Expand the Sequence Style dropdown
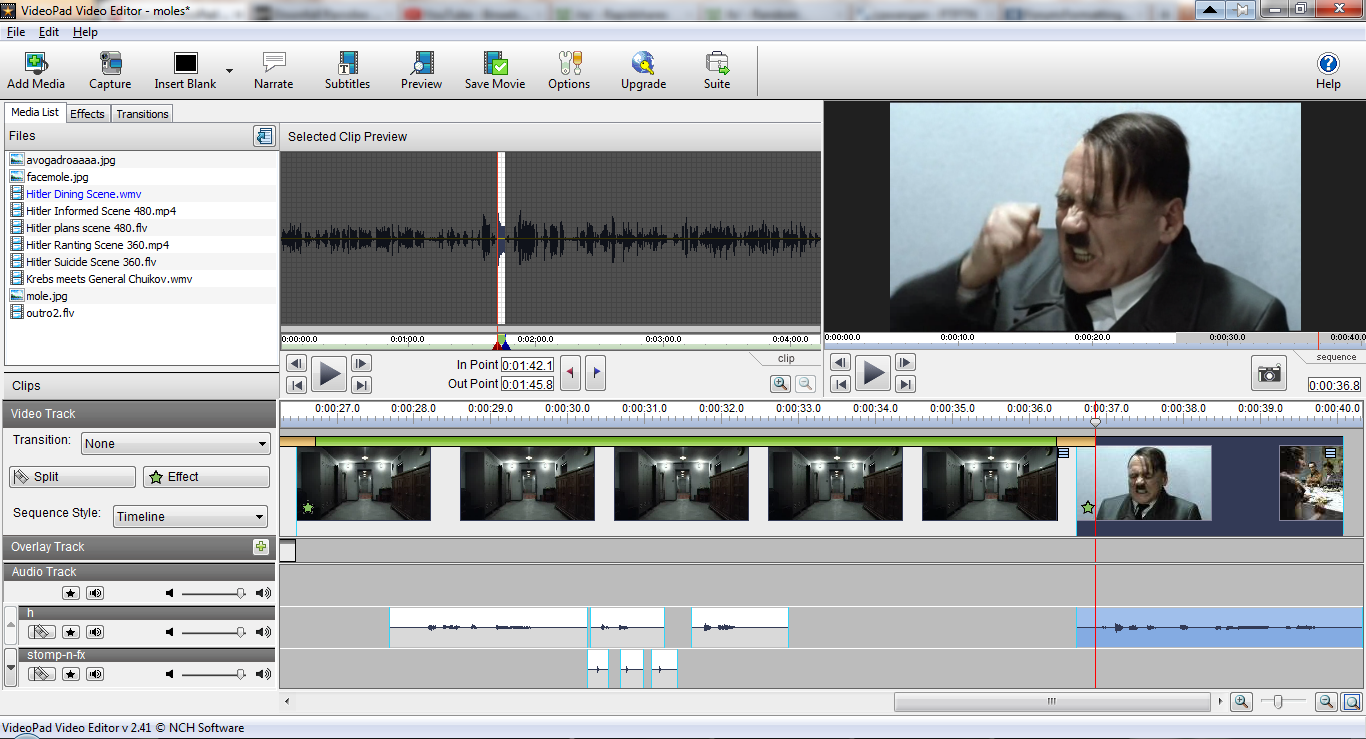Image resolution: width=1366 pixels, height=739 pixels. 190,517
